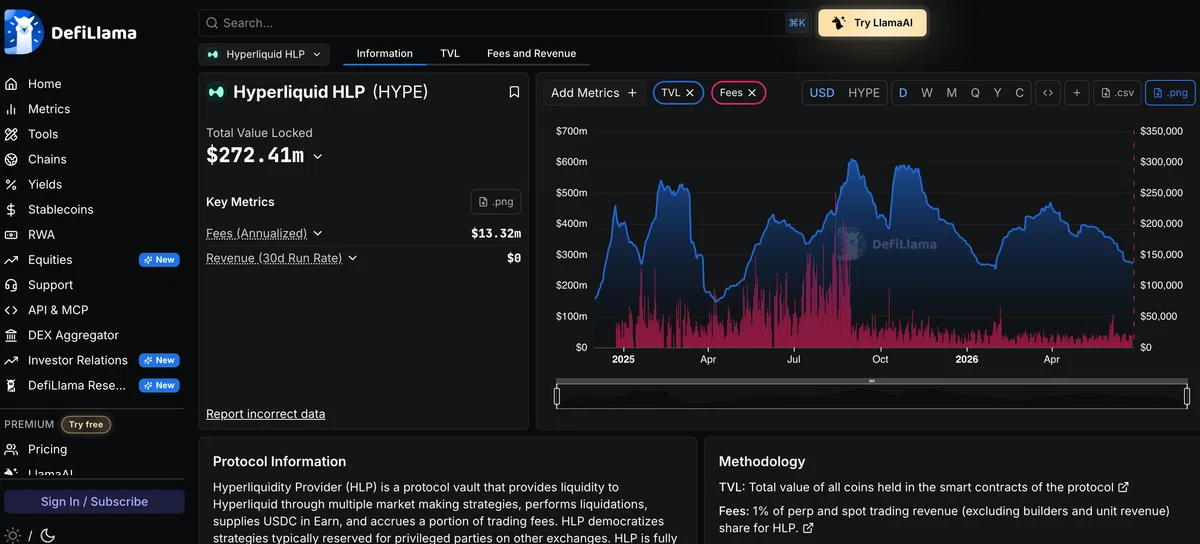Open Add Metrics menu
Image resolution: width=1200 pixels, height=544 pixels.
pyautogui.click(x=594, y=93)
